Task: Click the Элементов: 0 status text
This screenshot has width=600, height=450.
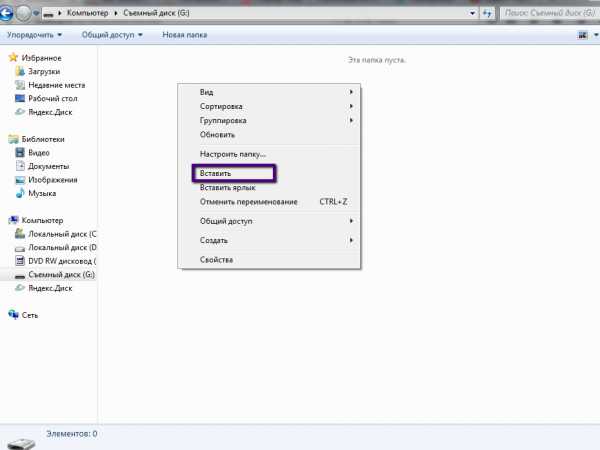Action: tap(72, 434)
